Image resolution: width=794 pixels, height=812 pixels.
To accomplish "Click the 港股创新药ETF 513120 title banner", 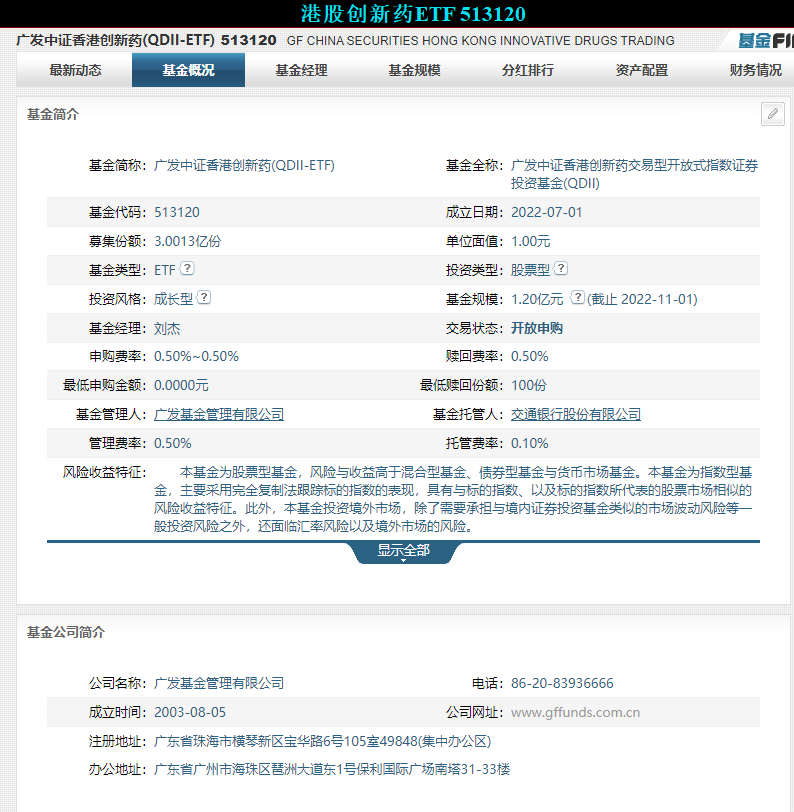I will 413,14.
